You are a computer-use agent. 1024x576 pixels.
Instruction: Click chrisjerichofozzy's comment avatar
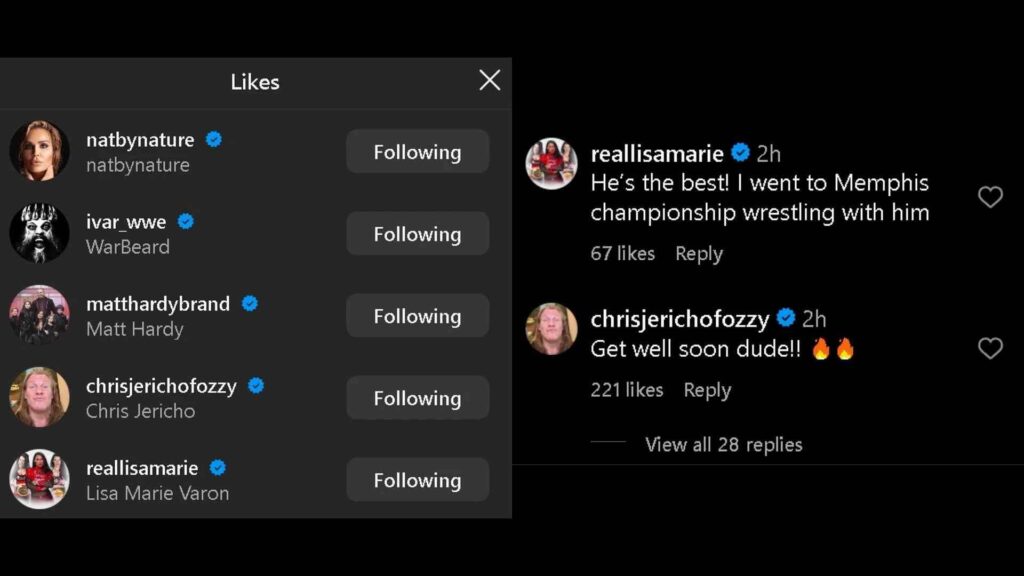[551, 329]
